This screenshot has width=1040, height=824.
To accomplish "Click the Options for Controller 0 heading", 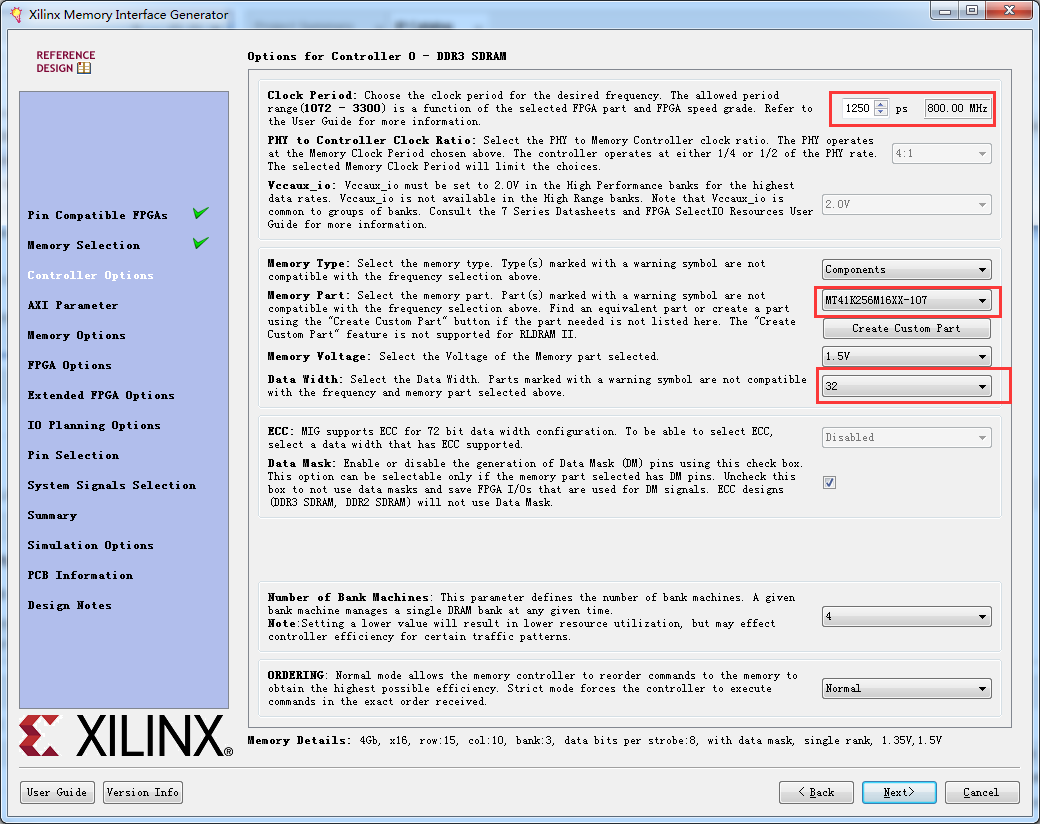I will [x=377, y=56].
